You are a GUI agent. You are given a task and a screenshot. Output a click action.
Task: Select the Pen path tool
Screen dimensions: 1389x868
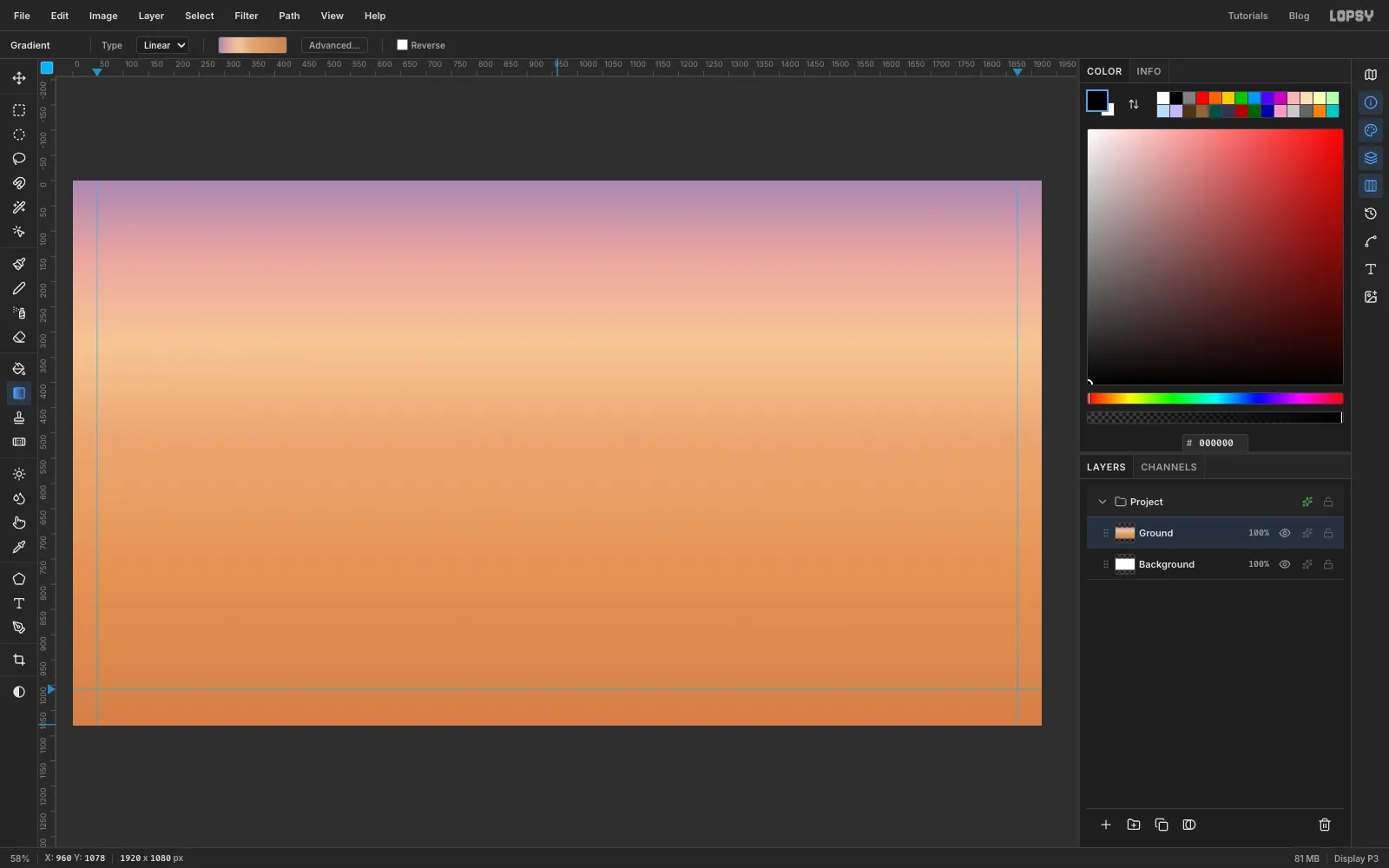[19, 628]
